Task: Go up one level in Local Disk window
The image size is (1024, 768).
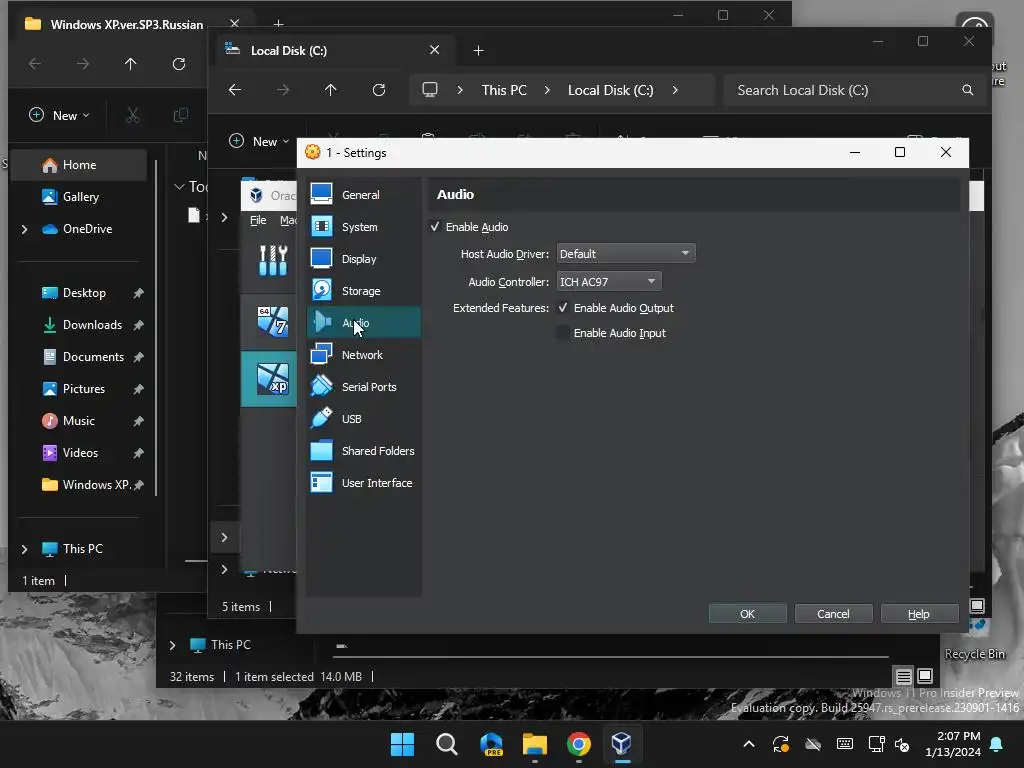Action: (330, 90)
